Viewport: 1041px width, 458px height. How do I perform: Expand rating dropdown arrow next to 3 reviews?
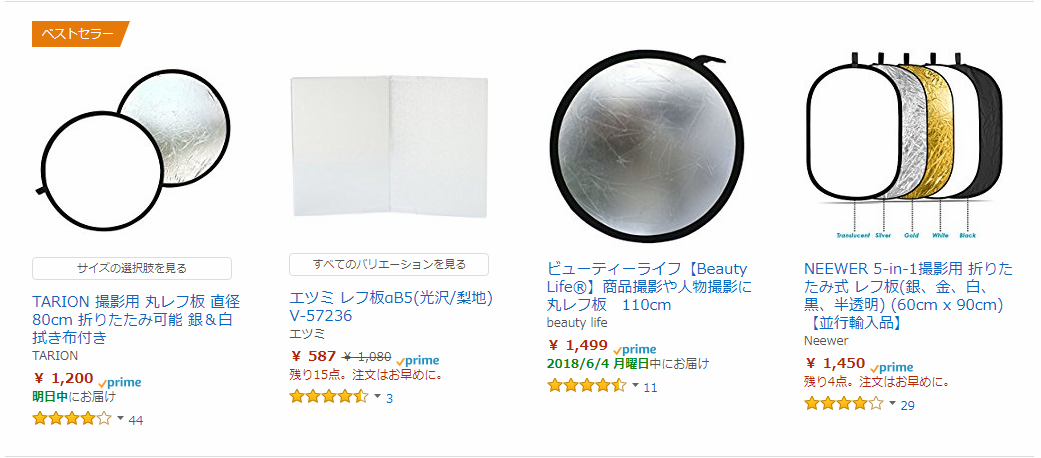click(x=378, y=396)
